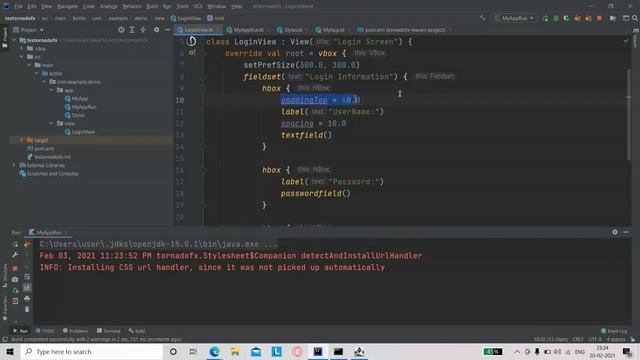The width and height of the screenshot is (640, 360).
Task: Open File Explorer from taskbar
Action: tap(235, 351)
